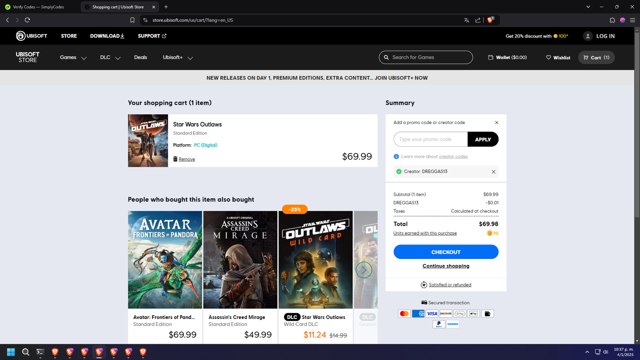Screen dimensions: 640x360
Task: Open the STORE top menu item
Action: click(x=69, y=36)
